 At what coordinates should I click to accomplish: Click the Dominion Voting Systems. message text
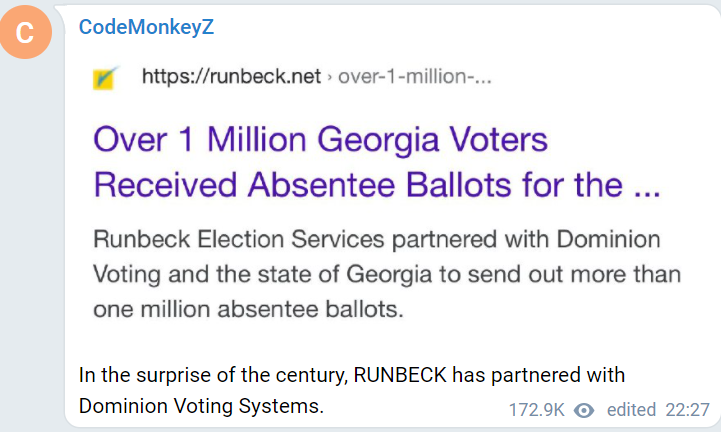[201, 406]
